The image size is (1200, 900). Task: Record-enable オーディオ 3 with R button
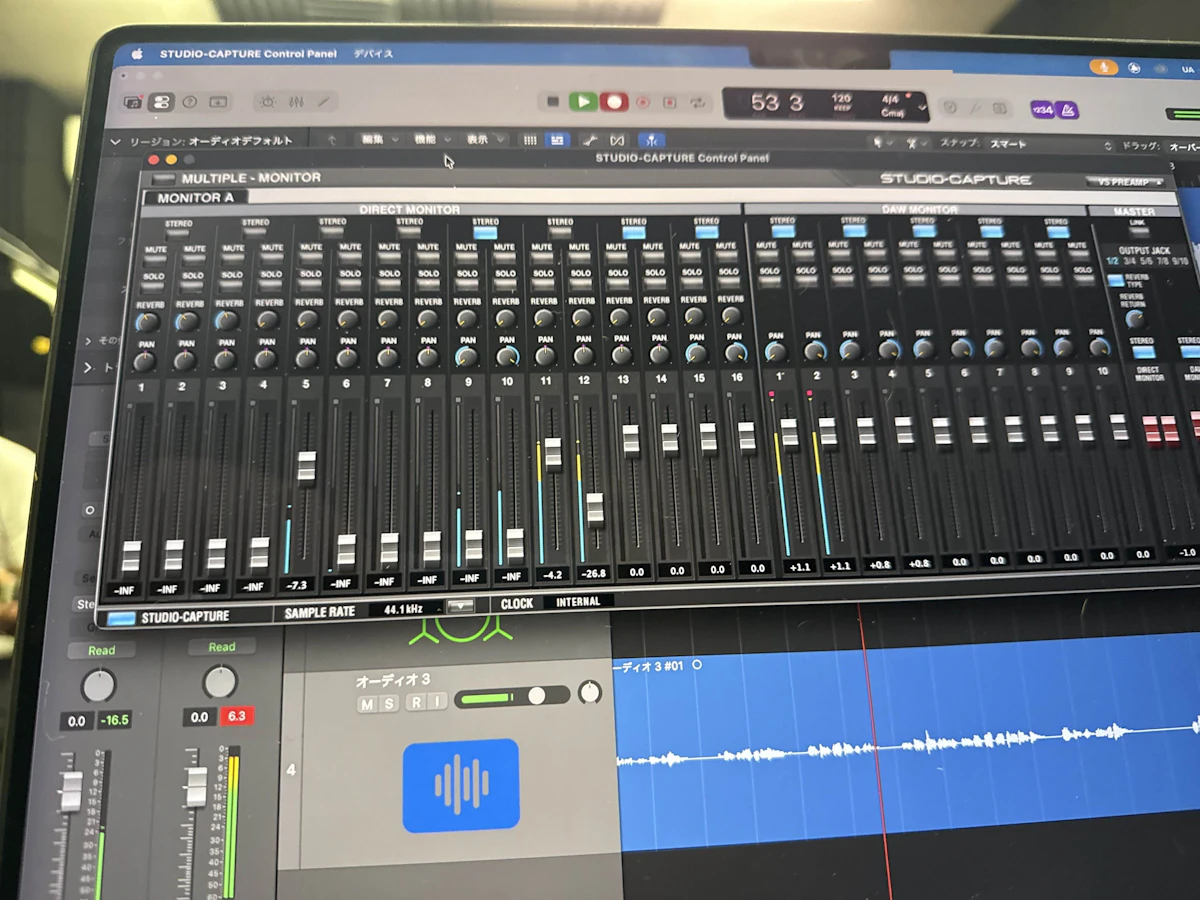[x=415, y=703]
